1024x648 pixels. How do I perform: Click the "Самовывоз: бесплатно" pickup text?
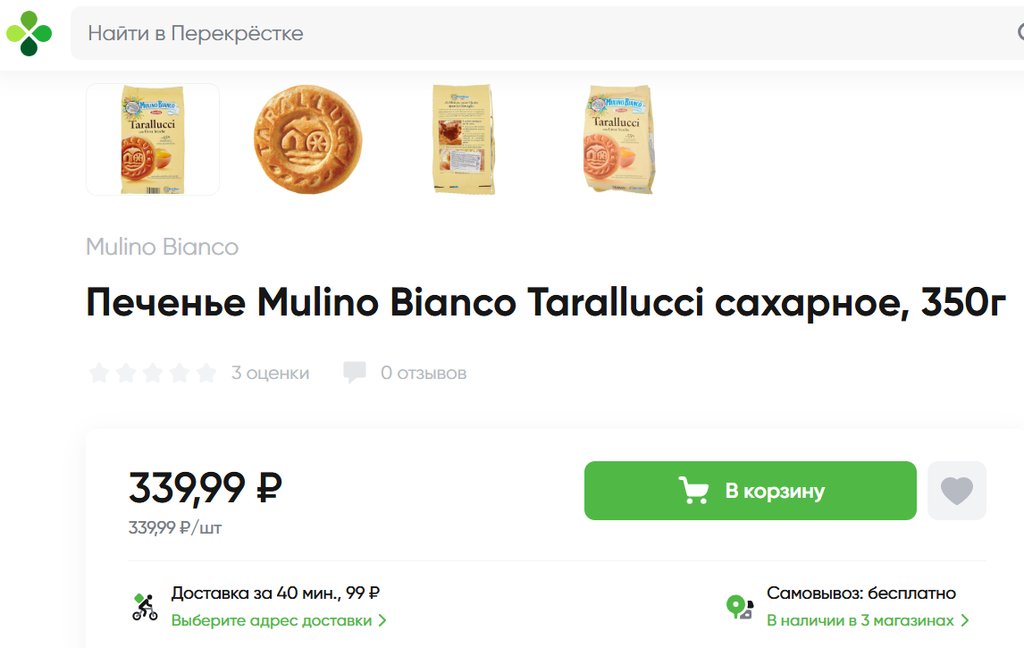[x=861, y=593]
